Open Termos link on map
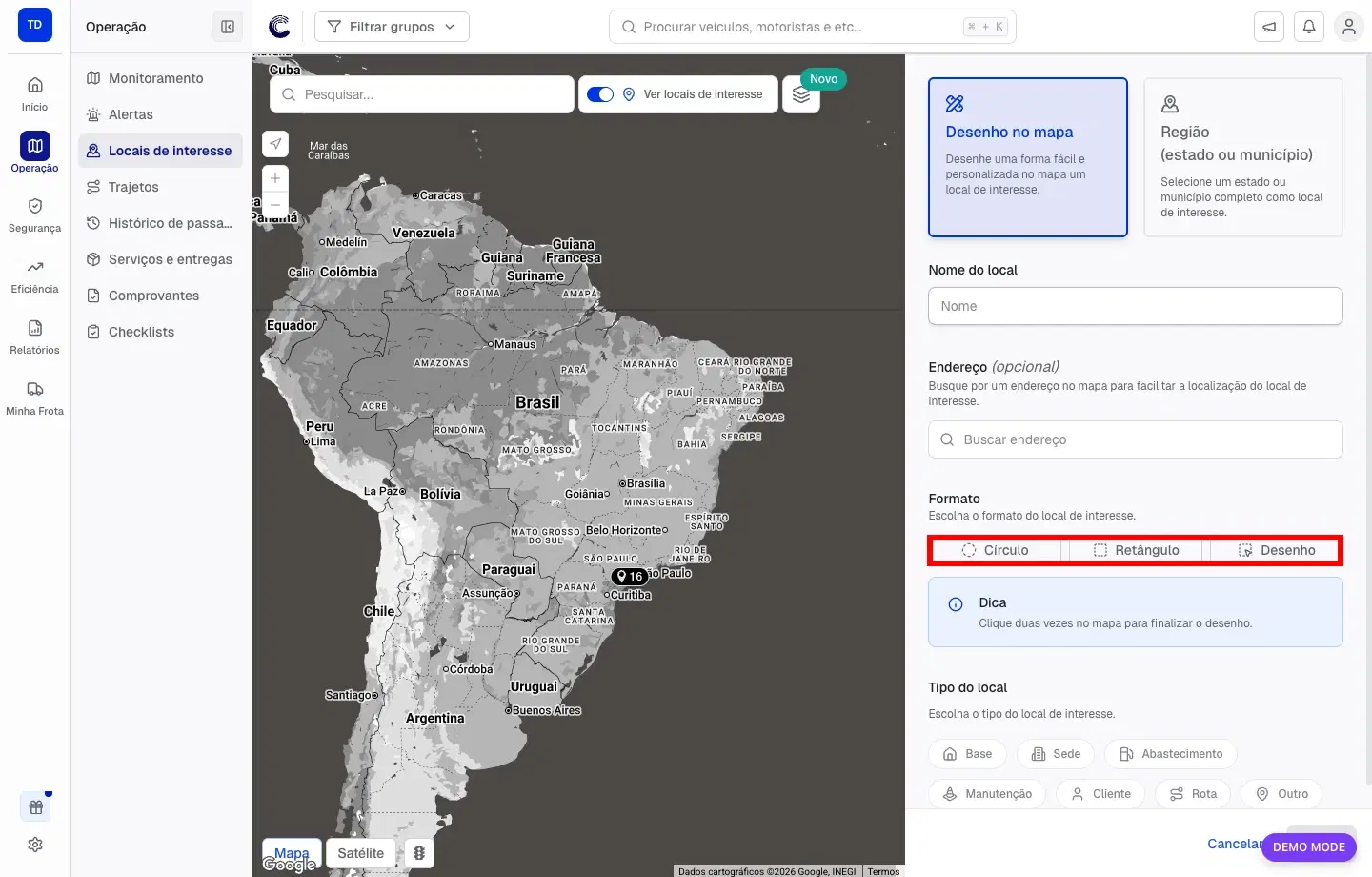This screenshot has width=1372, height=877. (x=883, y=871)
